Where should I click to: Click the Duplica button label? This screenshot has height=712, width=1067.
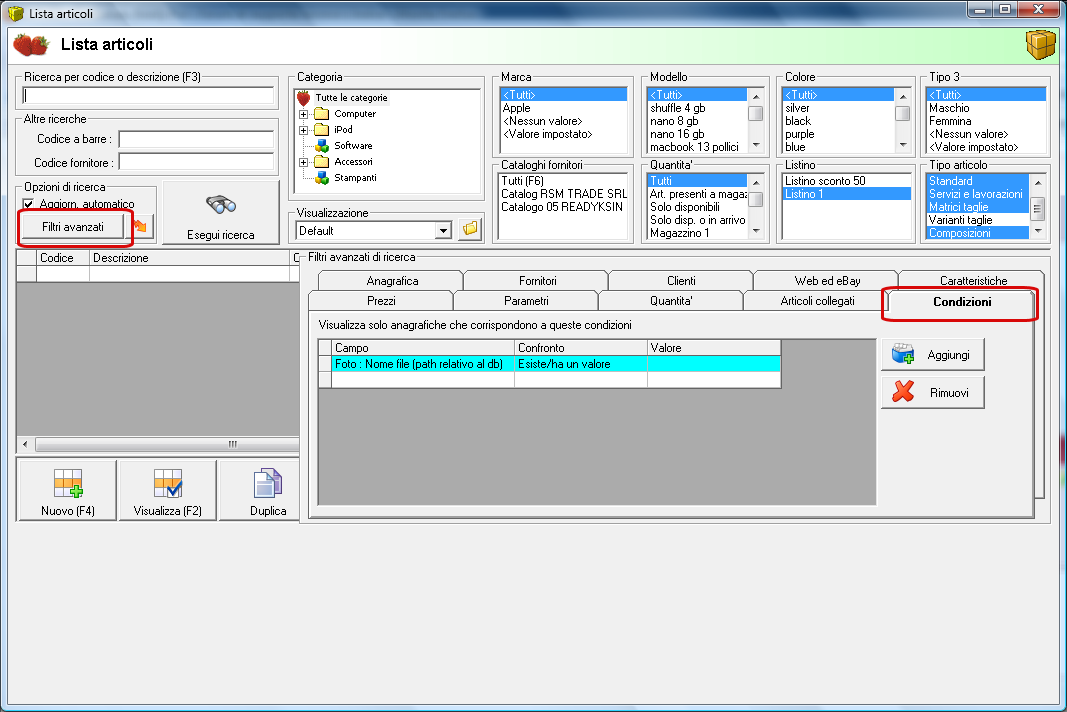(x=267, y=511)
